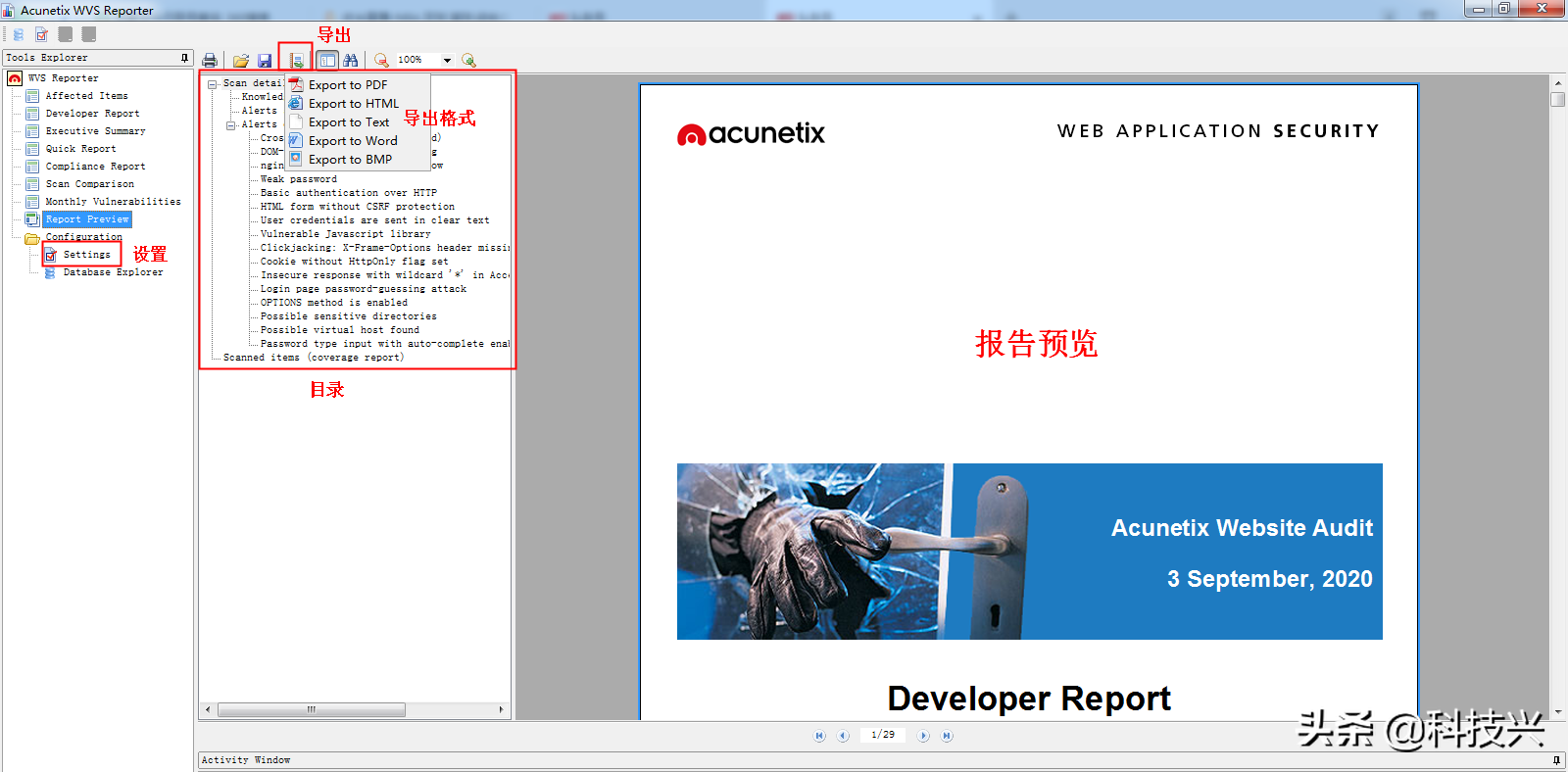Click the Affected Items report icon
Screen dimensions: 1568x772
[32, 96]
